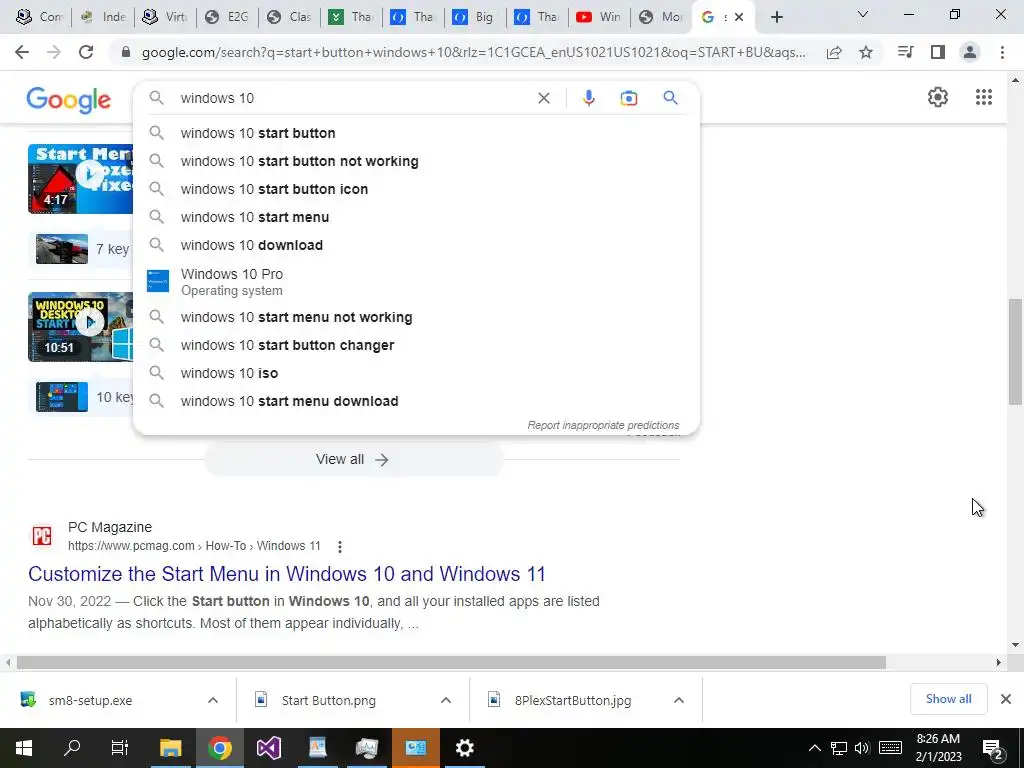Click the PC Magazine site favicon
The height and width of the screenshot is (768, 1024).
click(42, 536)
